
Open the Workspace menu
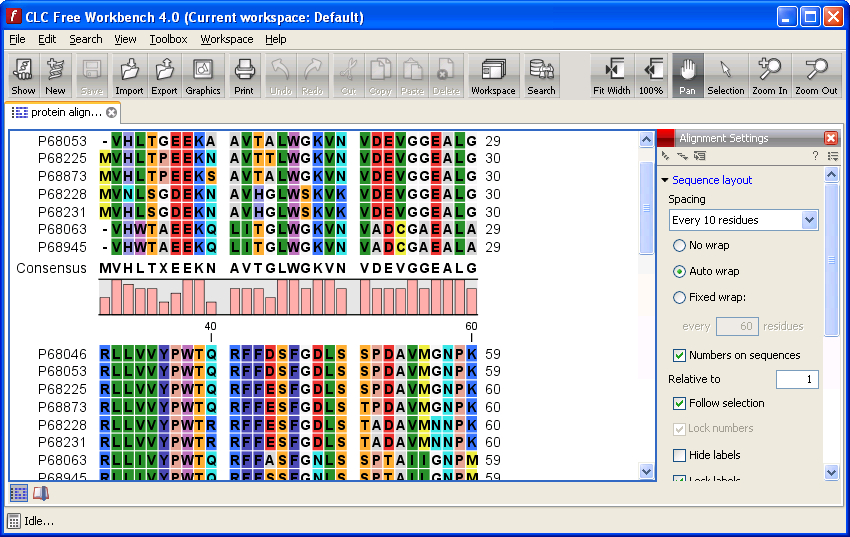tap(226, 39)
